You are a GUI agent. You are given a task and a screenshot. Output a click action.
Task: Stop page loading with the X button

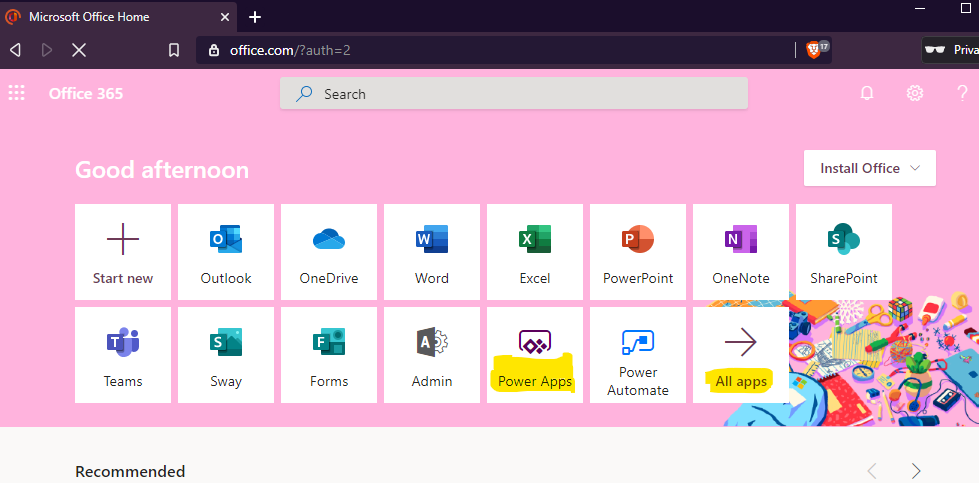coord(79,50)
